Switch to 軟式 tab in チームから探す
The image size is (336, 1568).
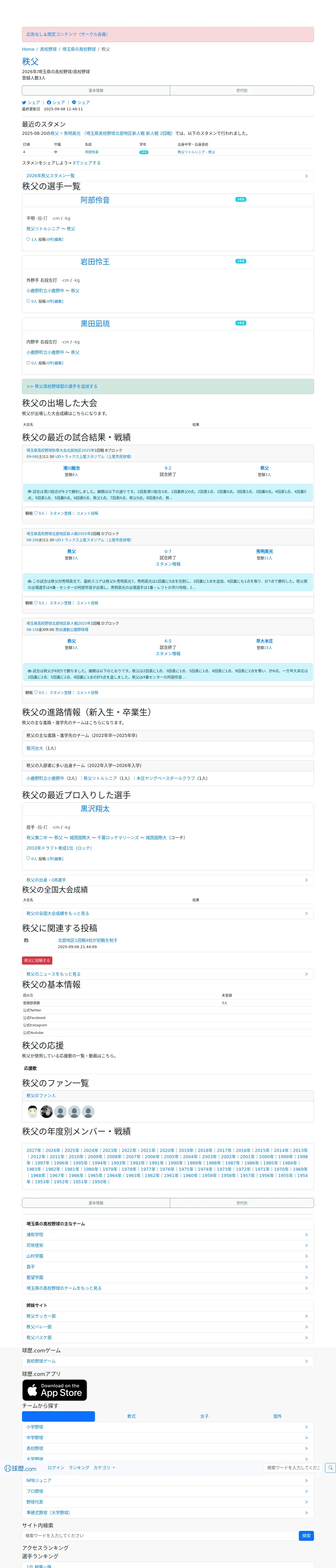tap(131, 1416)
